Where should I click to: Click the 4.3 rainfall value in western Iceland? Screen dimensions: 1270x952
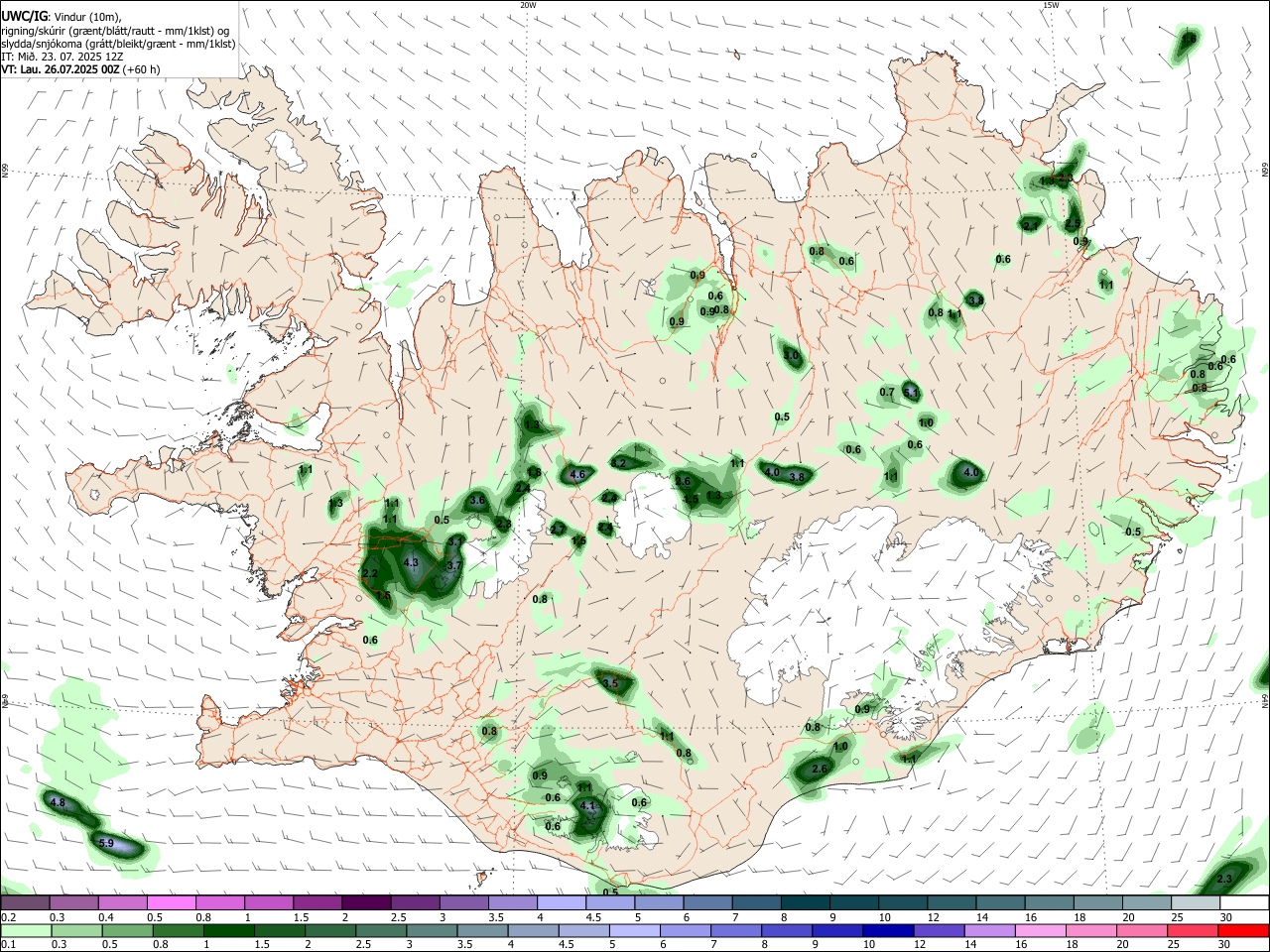pos(412,563)
